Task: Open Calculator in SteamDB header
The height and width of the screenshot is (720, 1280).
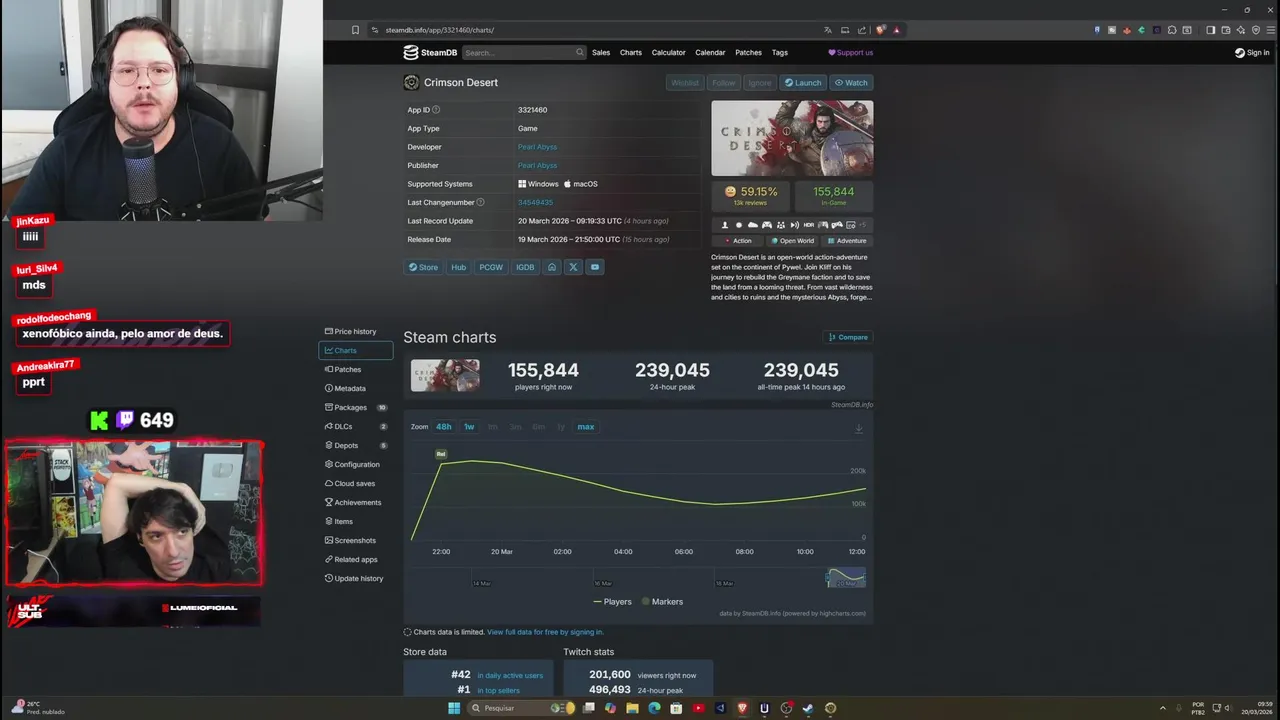Action: (669, 53)
